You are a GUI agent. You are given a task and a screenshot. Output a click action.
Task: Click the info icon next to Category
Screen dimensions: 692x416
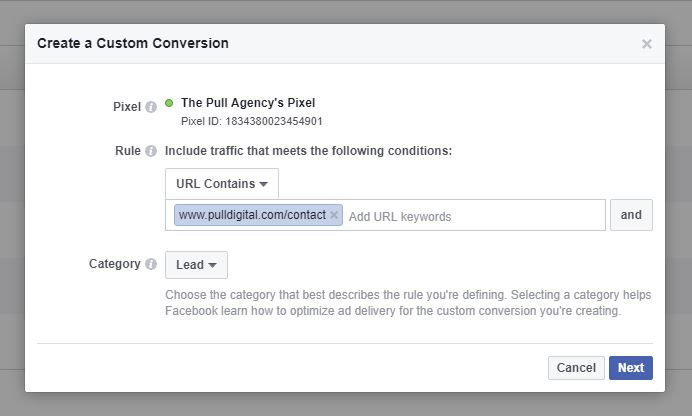[151, 265]
